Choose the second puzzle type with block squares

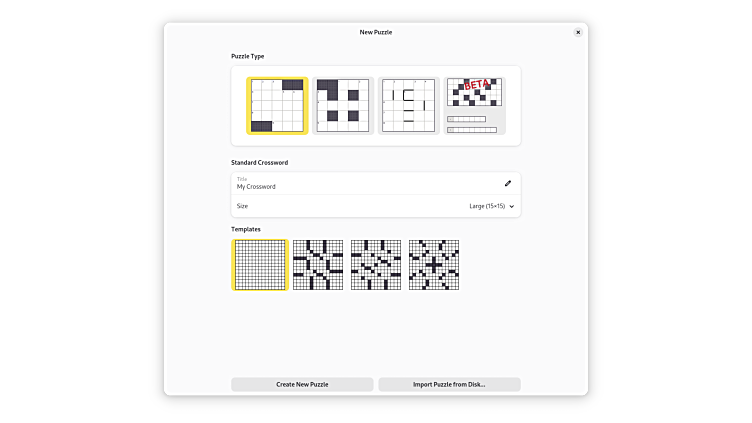click(342, 105)
